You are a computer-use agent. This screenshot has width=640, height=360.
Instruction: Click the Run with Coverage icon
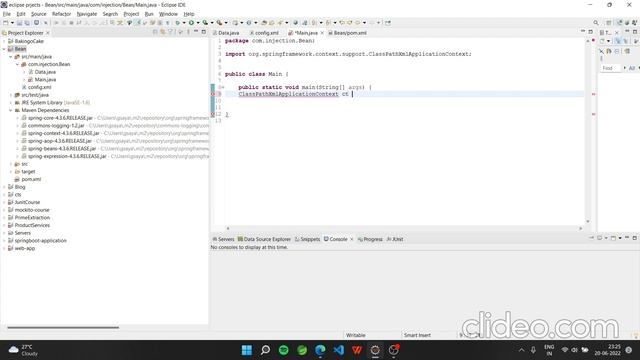coord(205,23)
